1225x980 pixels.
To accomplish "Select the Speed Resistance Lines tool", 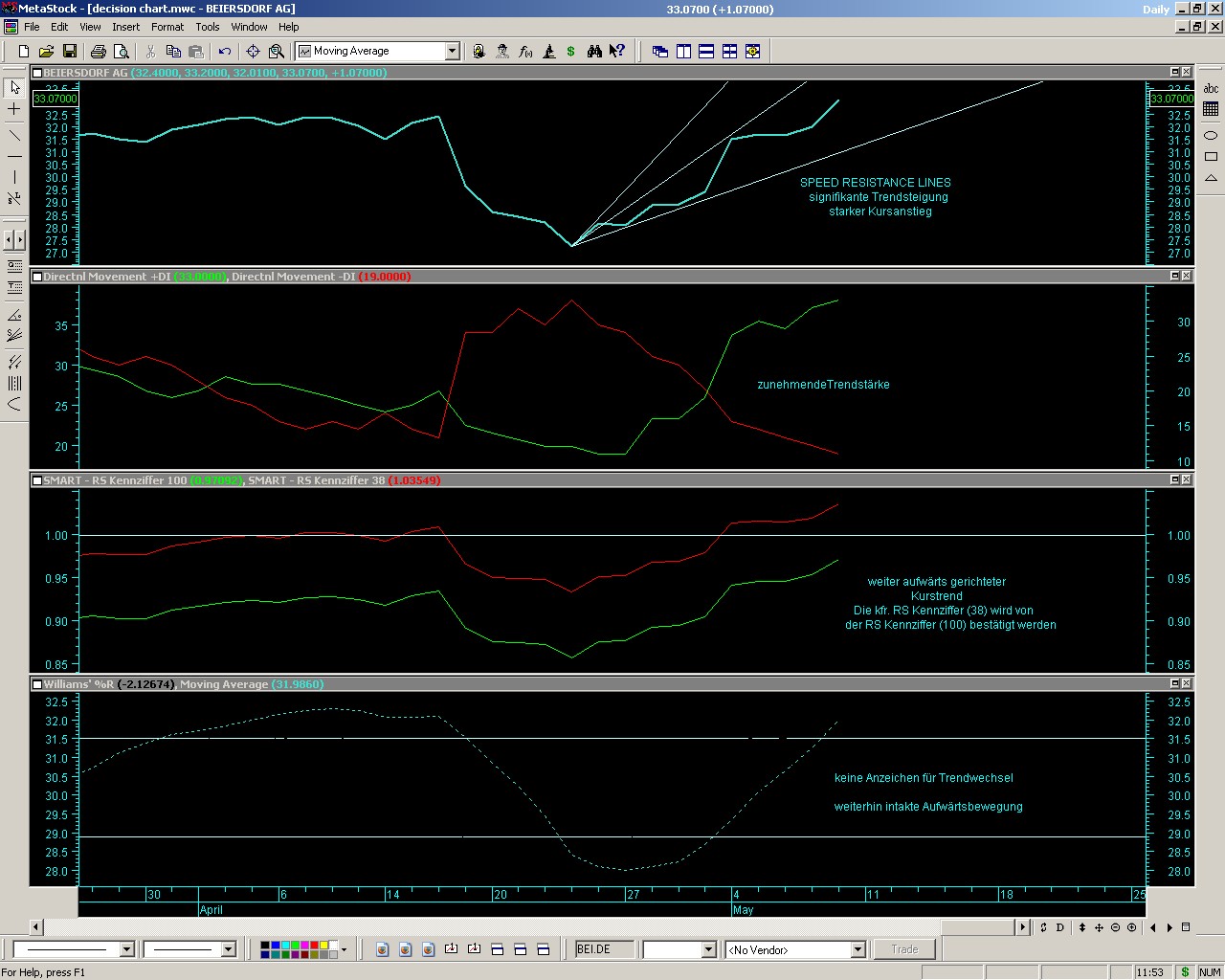I will click(14, 335).
